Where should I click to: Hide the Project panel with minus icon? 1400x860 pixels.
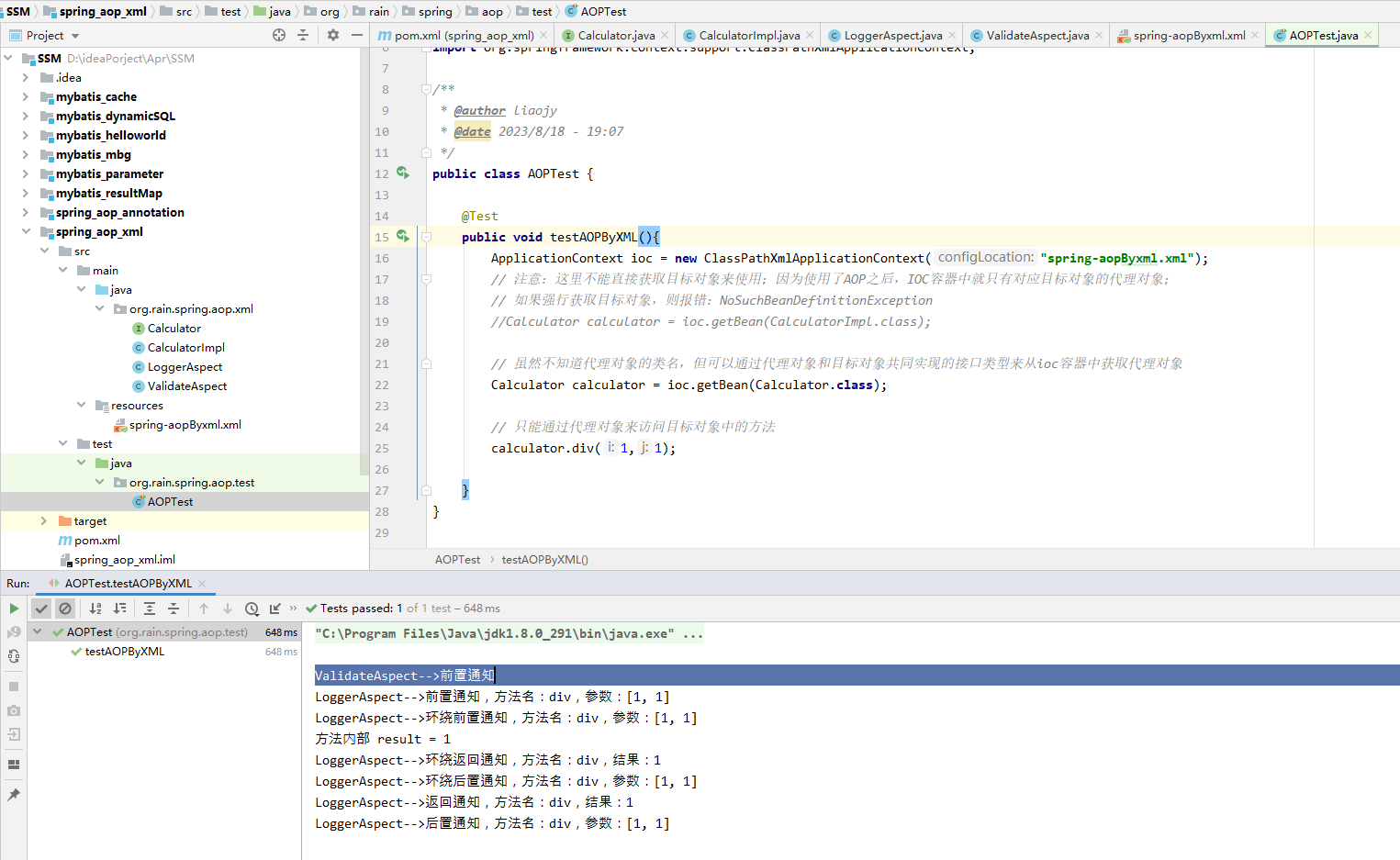coord(357,35)
